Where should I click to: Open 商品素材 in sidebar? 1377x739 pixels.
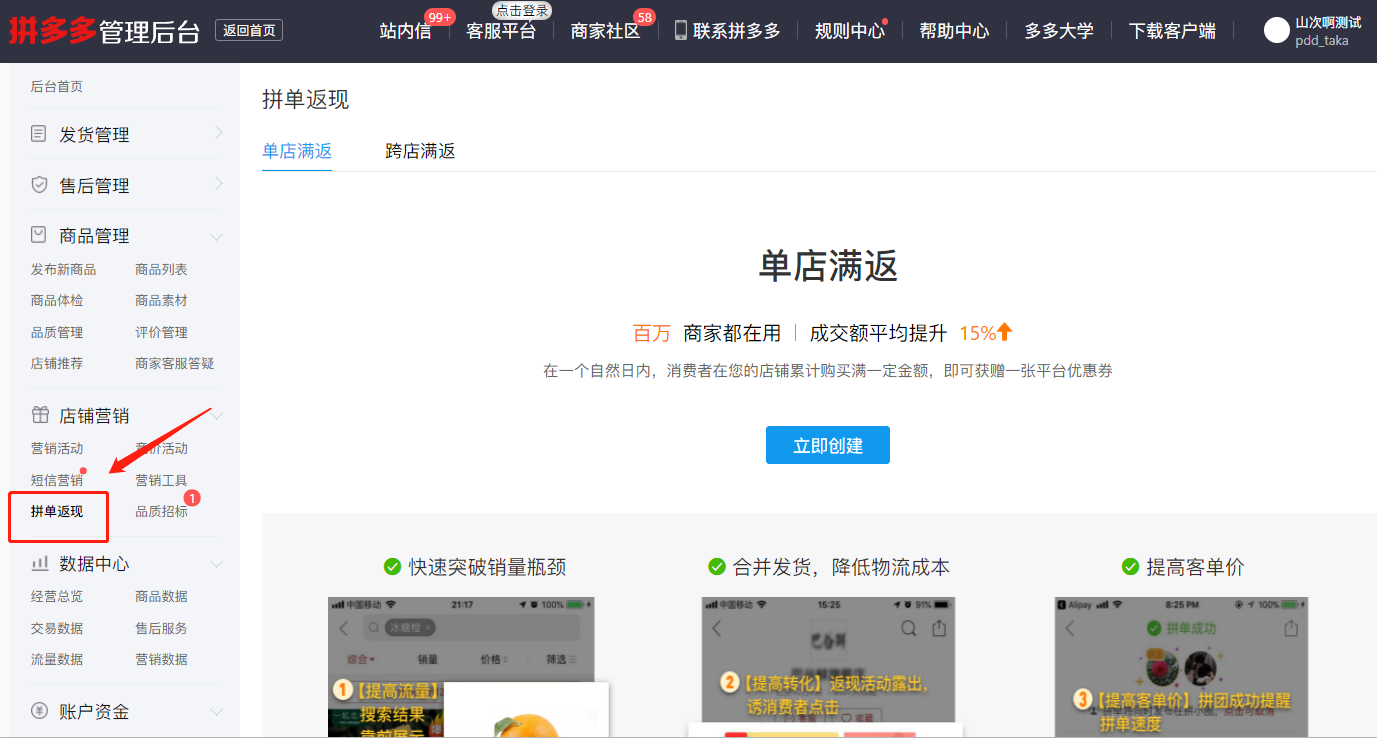click(x=161, y=300)
